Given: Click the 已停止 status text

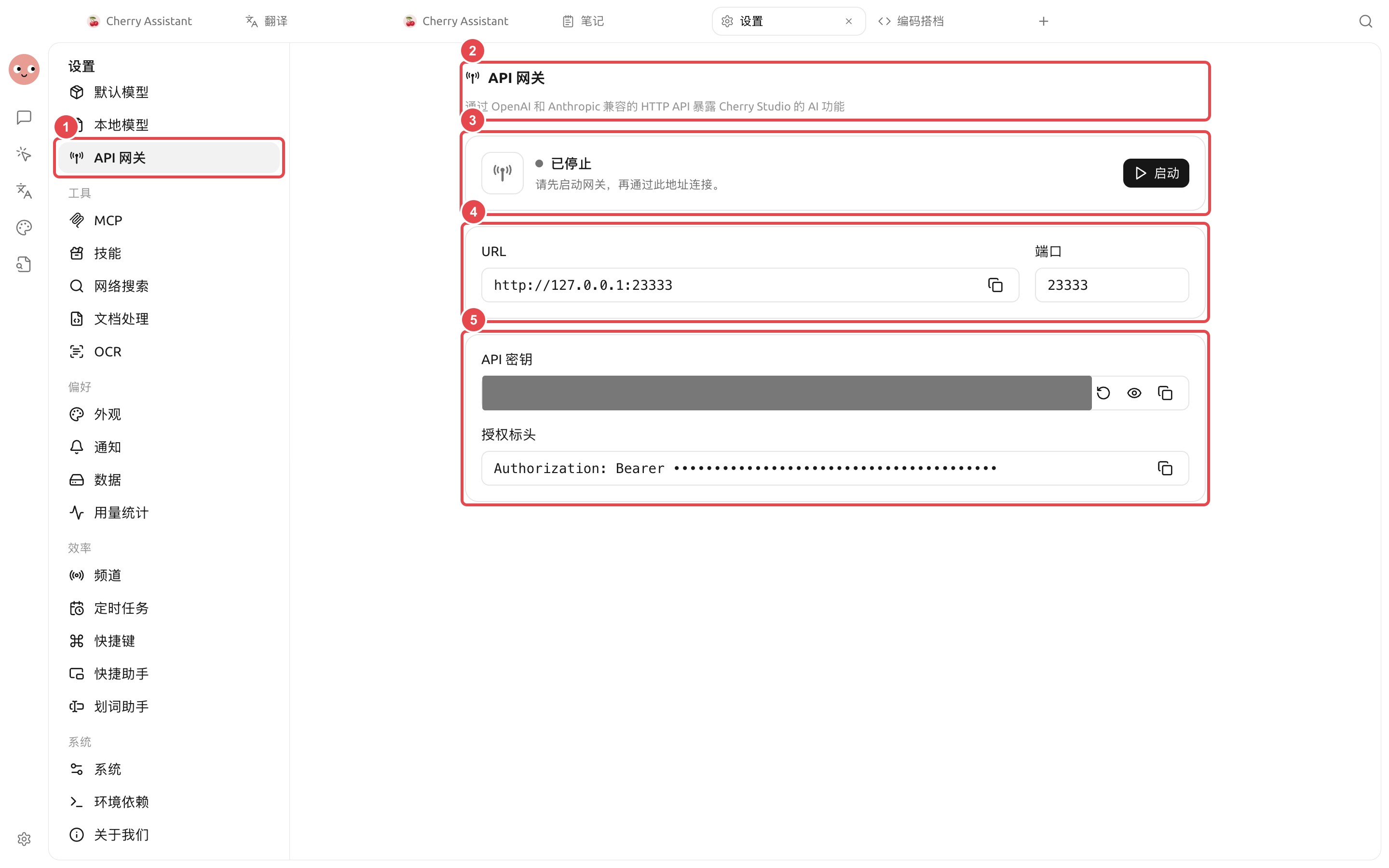Looking at the screenshot, I should 571,163.
